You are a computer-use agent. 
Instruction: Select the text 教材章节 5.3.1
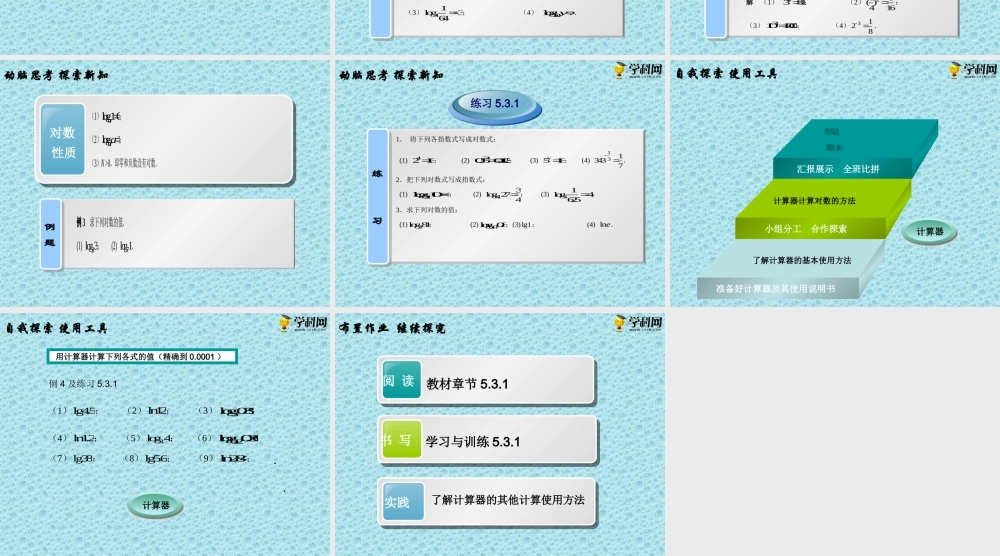point(467,384)
